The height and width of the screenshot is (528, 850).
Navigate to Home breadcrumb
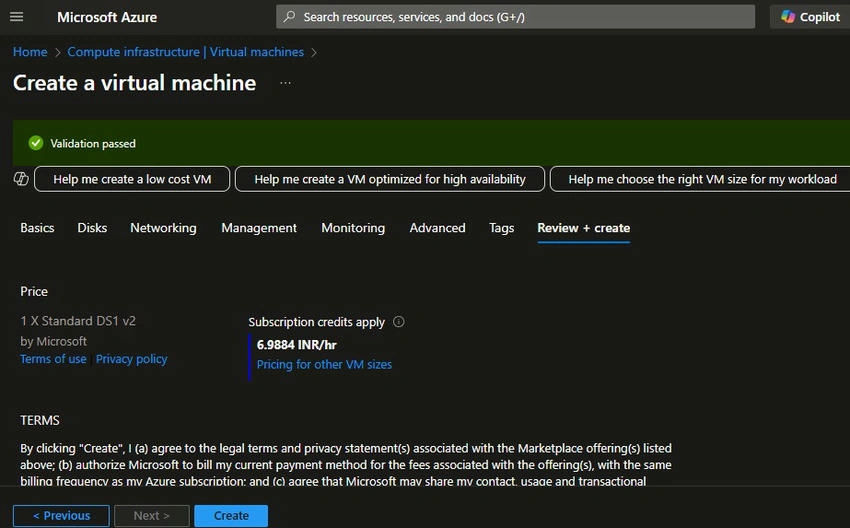(30, 52)
